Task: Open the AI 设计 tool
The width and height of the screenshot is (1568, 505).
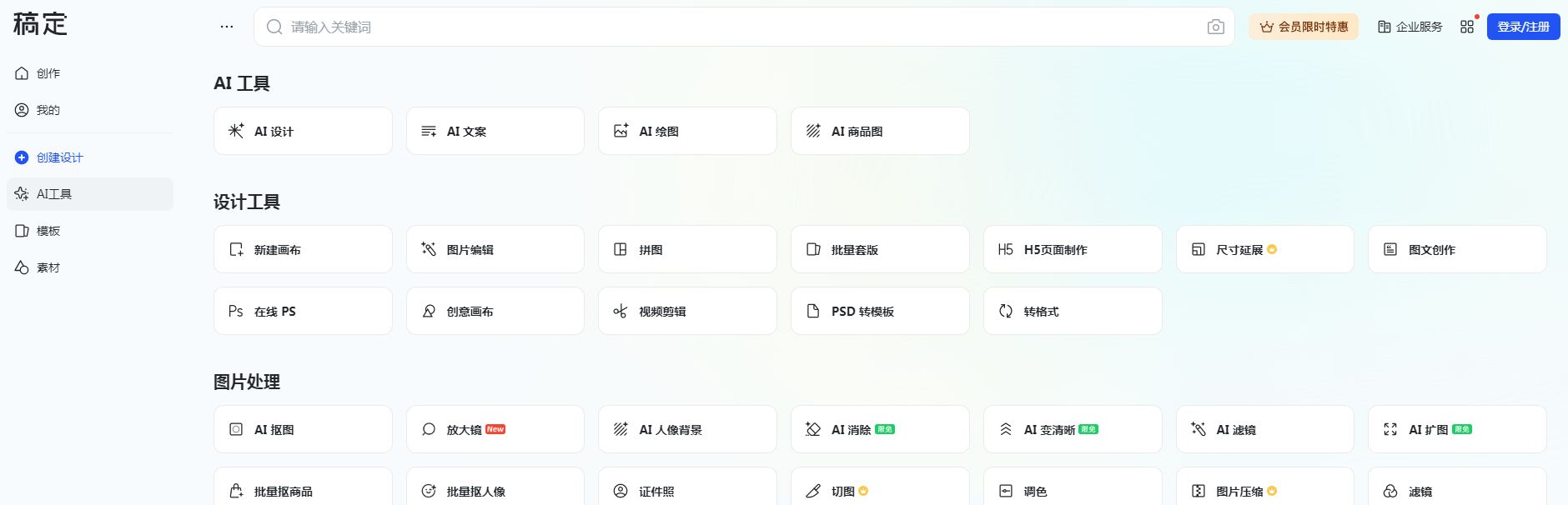Action: click(x=303, y=131)
